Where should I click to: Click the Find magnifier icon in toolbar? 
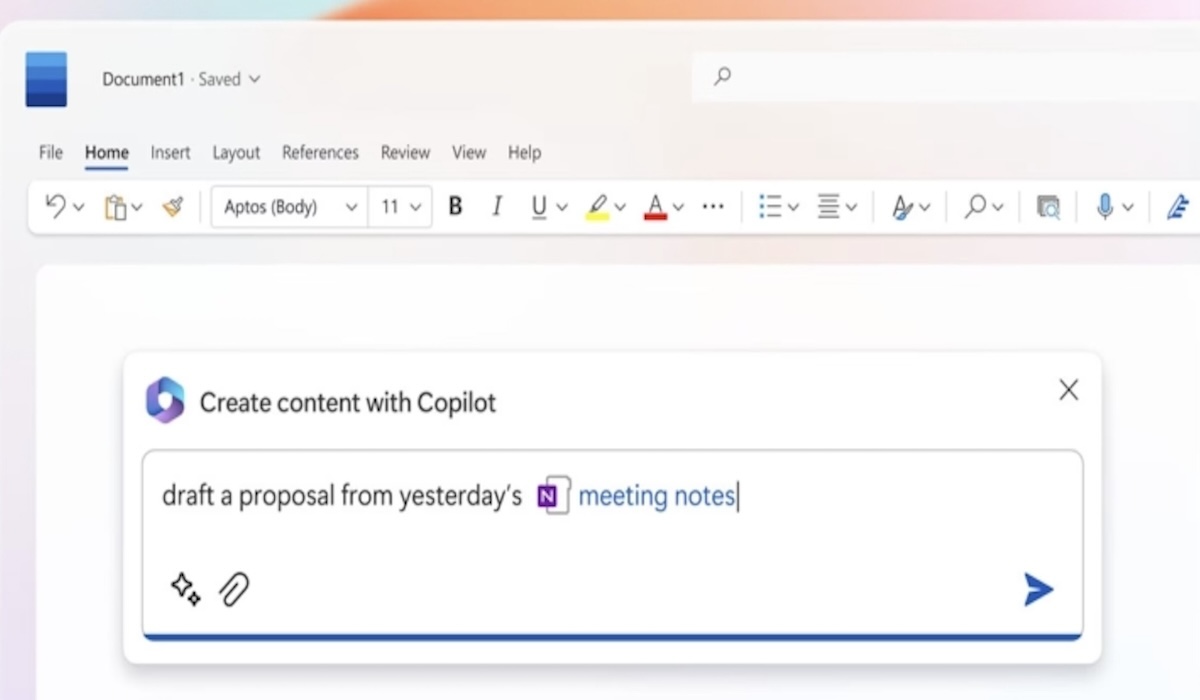coord(975,207)
